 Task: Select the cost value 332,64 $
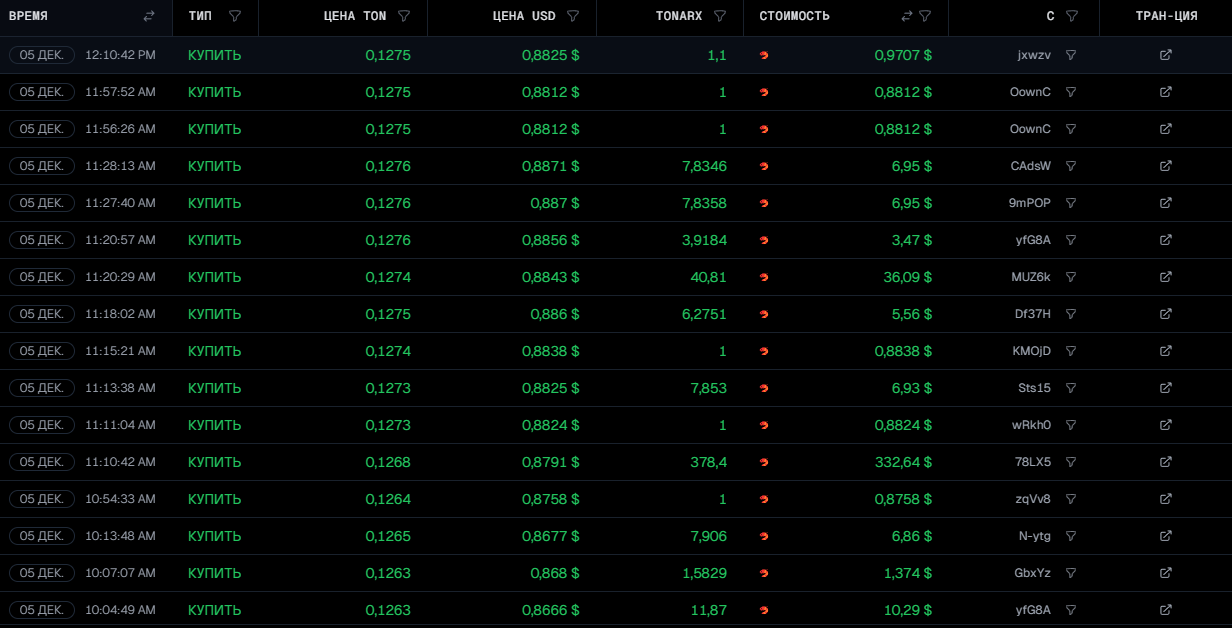[x=904, y=462]
